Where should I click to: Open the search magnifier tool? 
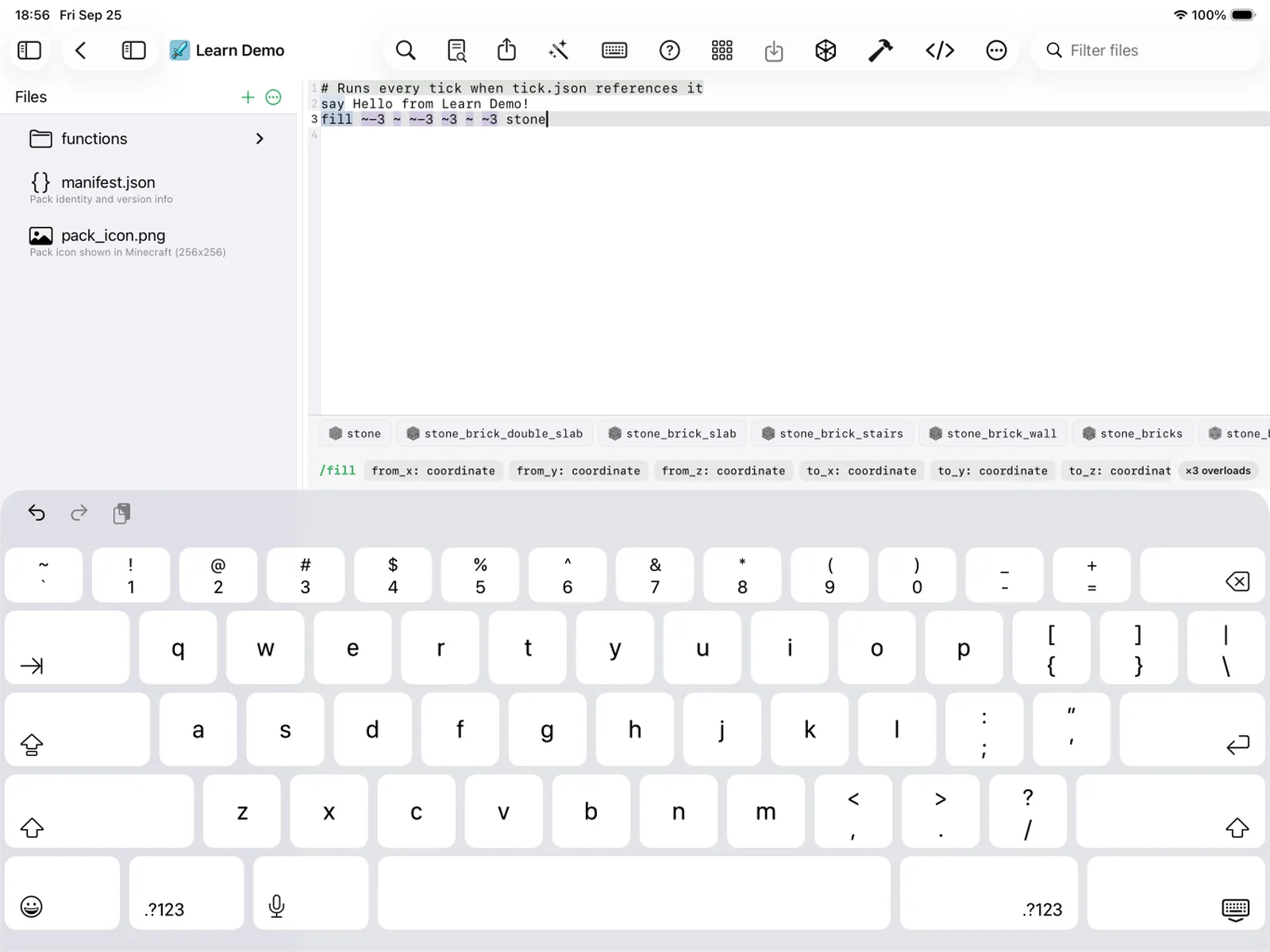[x=406, y=50]
